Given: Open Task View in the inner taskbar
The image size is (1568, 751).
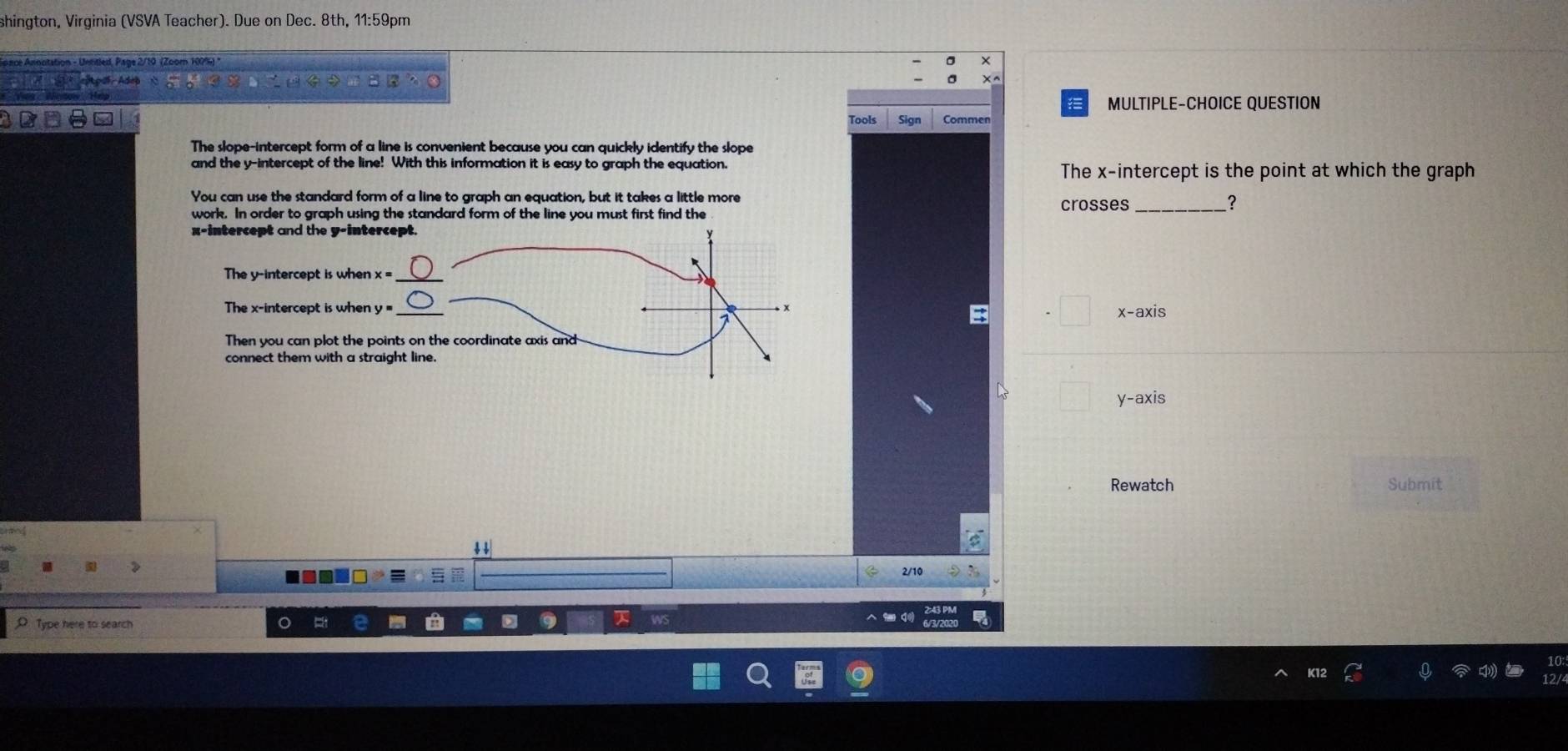Looking at the screenshot, I should (321, 622).
